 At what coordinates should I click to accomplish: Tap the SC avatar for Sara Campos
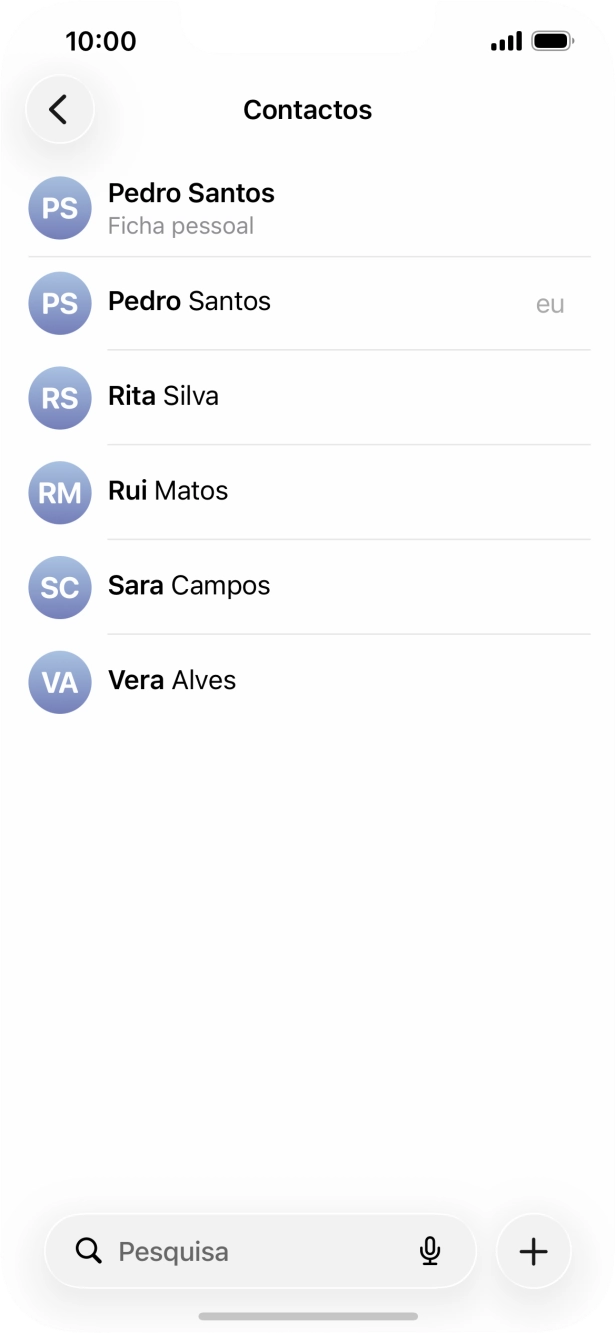tap(59, 588)
